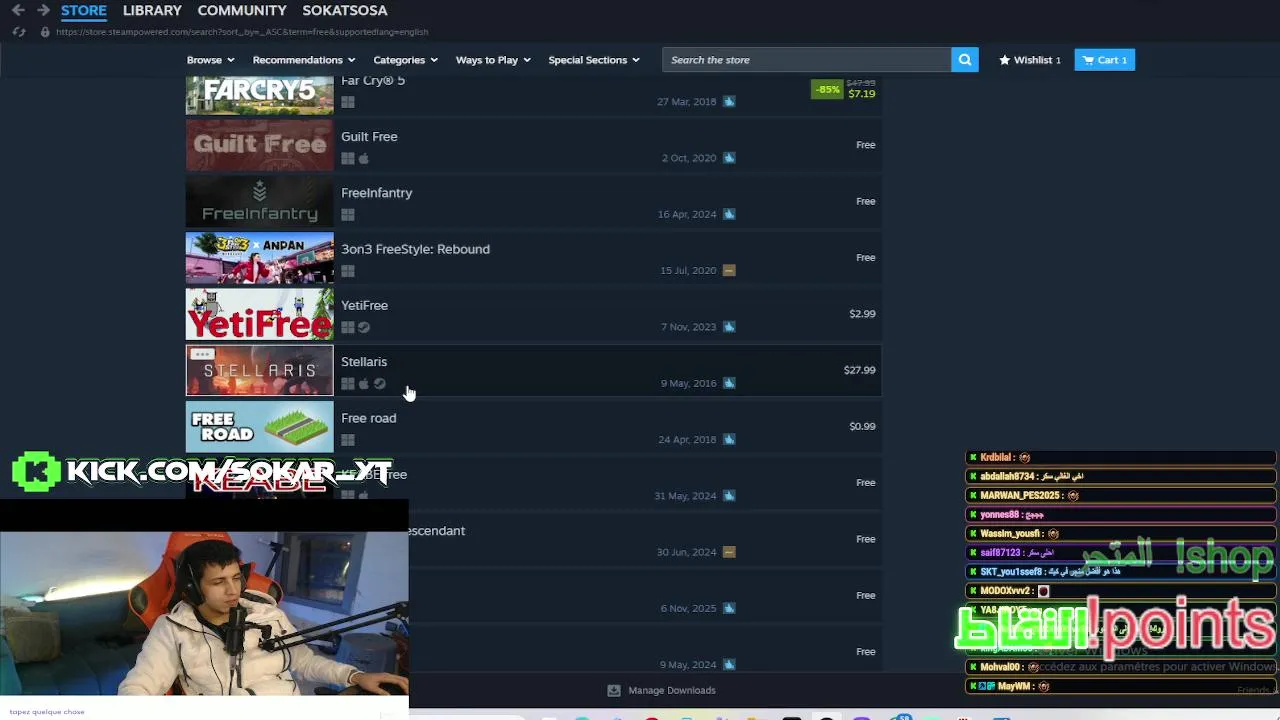The height and width of the screenshot is (720, 1280).
Task: Expand the Special Sections dropdown
Action: 594,60
